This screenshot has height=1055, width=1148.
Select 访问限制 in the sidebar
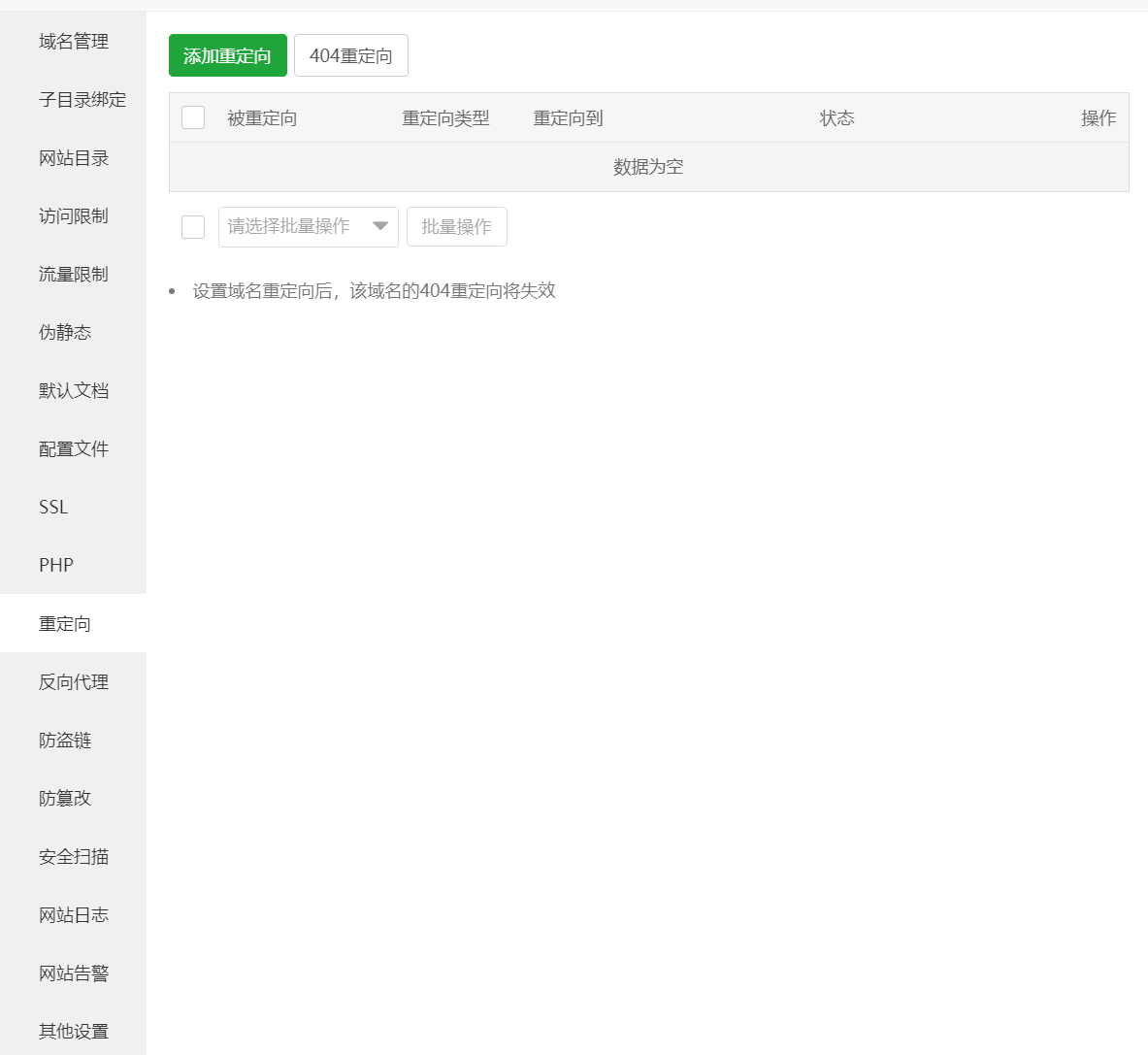click(73, 216)
